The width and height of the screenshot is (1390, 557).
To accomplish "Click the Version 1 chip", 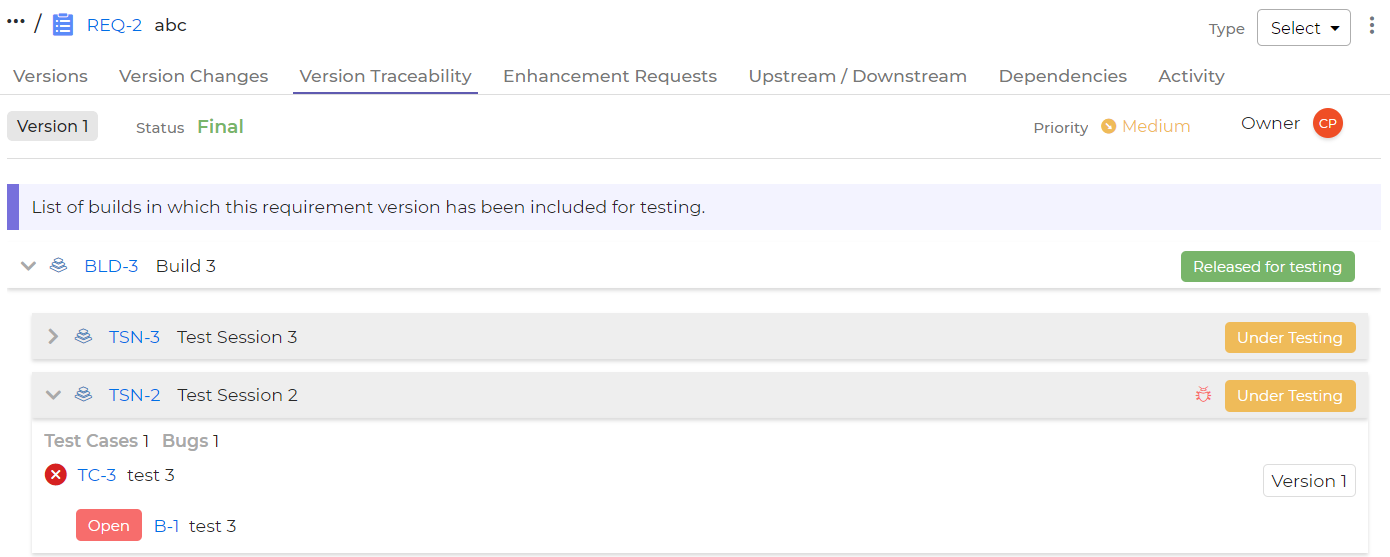I will [x=52, y=126].
